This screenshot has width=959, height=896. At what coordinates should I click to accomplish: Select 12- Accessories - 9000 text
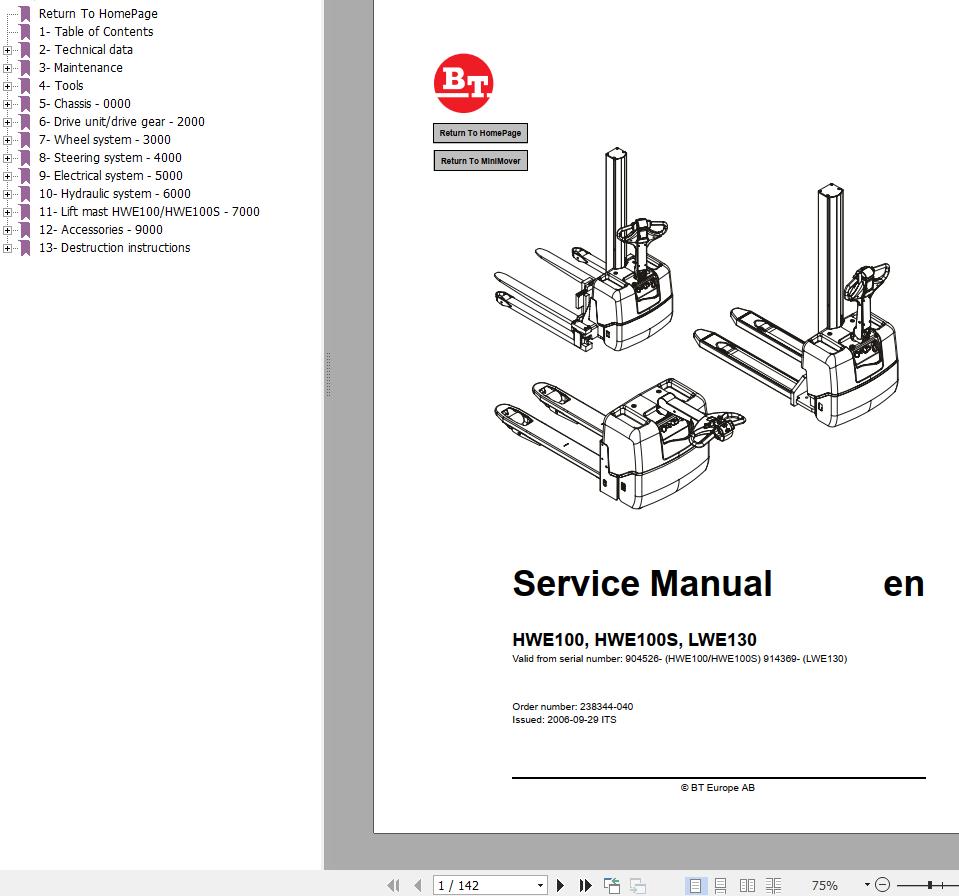(101, 230)
